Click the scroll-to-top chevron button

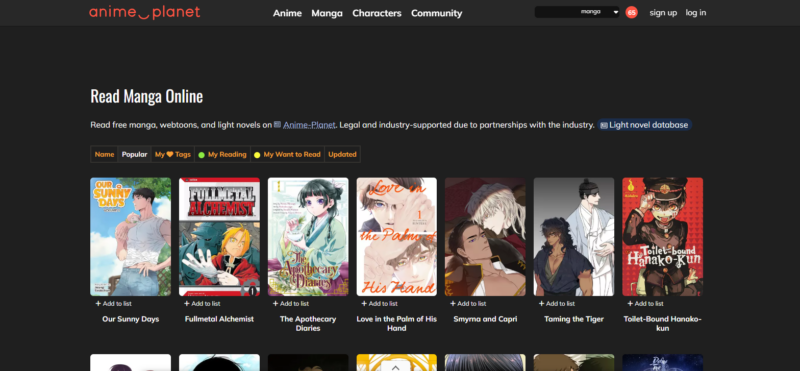coord(396,366)
